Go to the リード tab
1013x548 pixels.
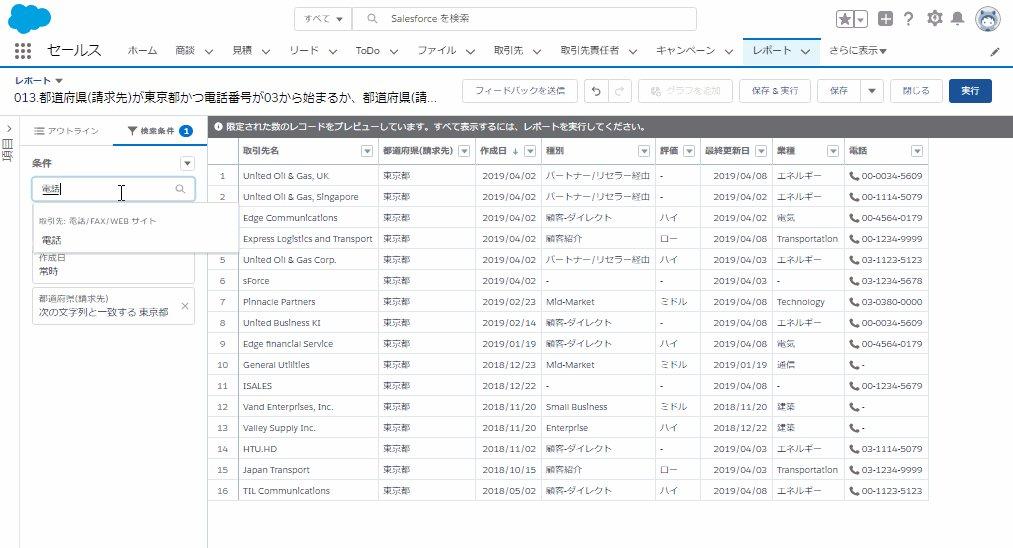click(304, 50)
